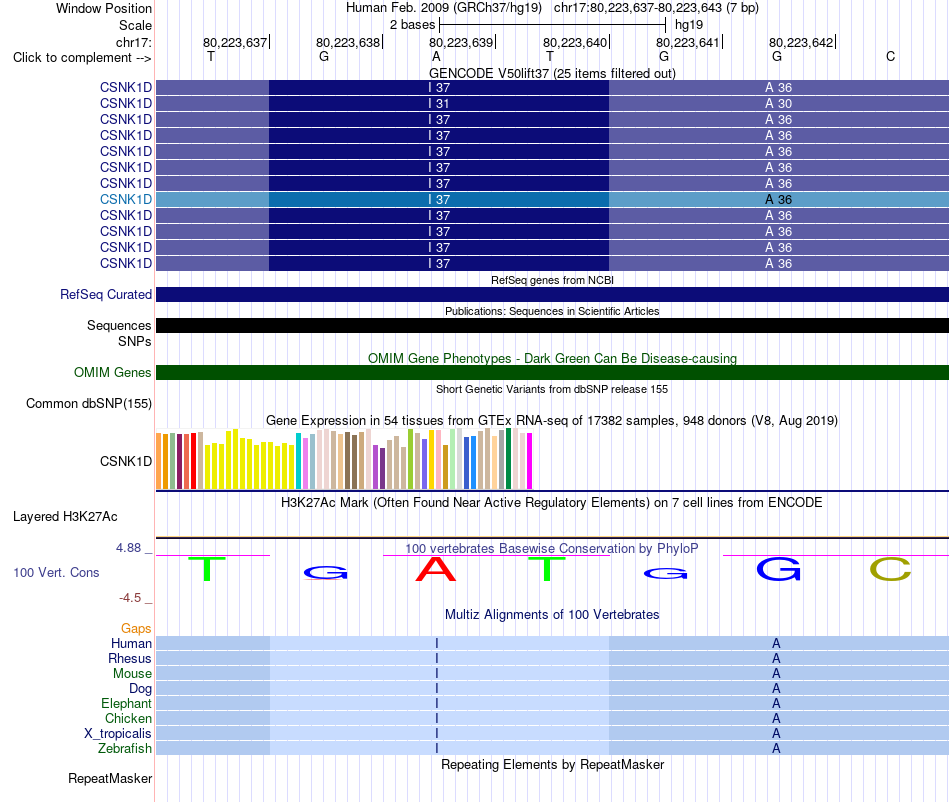Select the 'A 30' codon in GENCODE track
Image resolution: width=950 pixels, height=802 pixels.
[779, 104]
